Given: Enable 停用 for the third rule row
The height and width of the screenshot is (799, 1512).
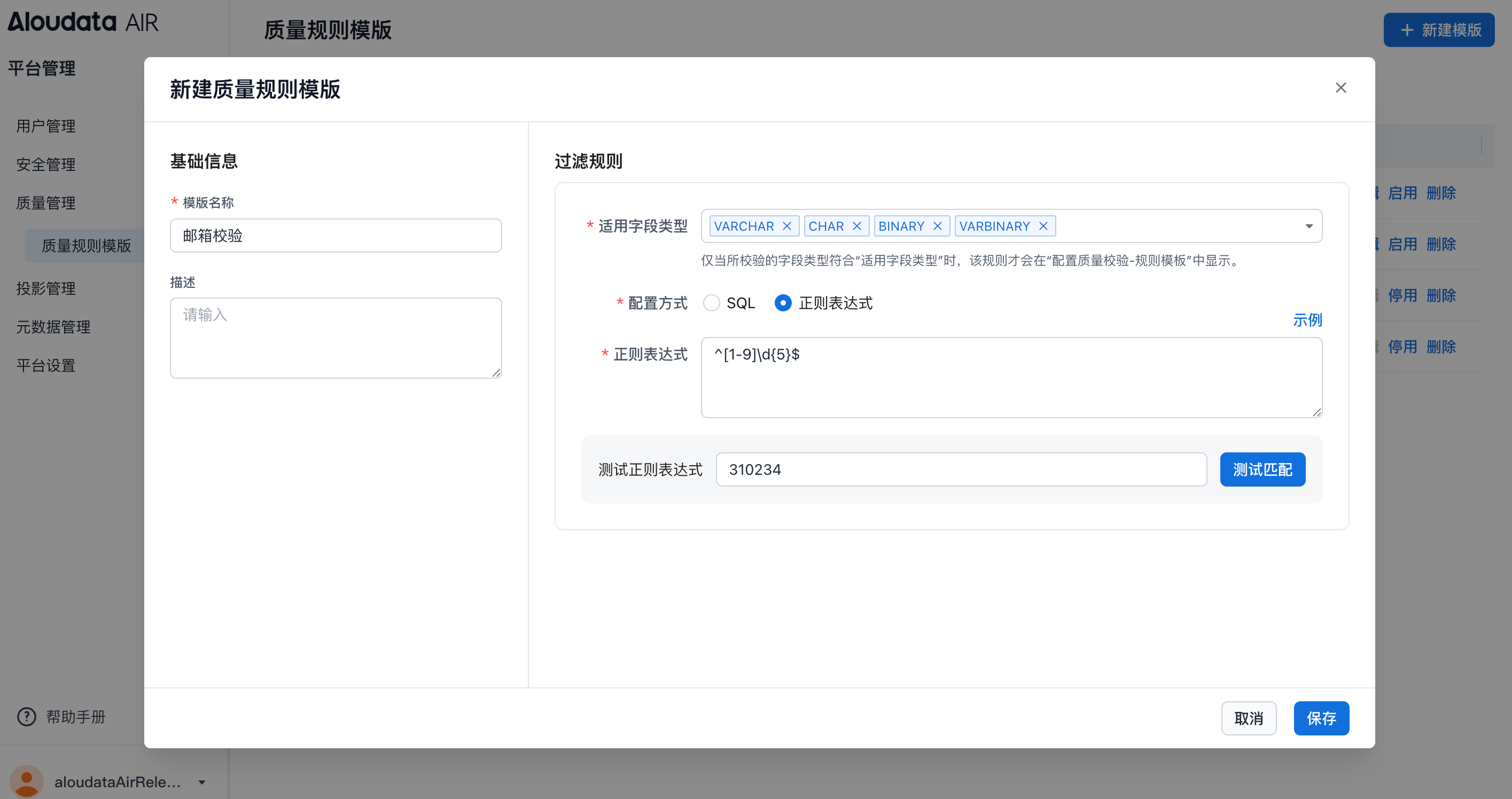Looking at the screenshot, I should click(1404, 295).
